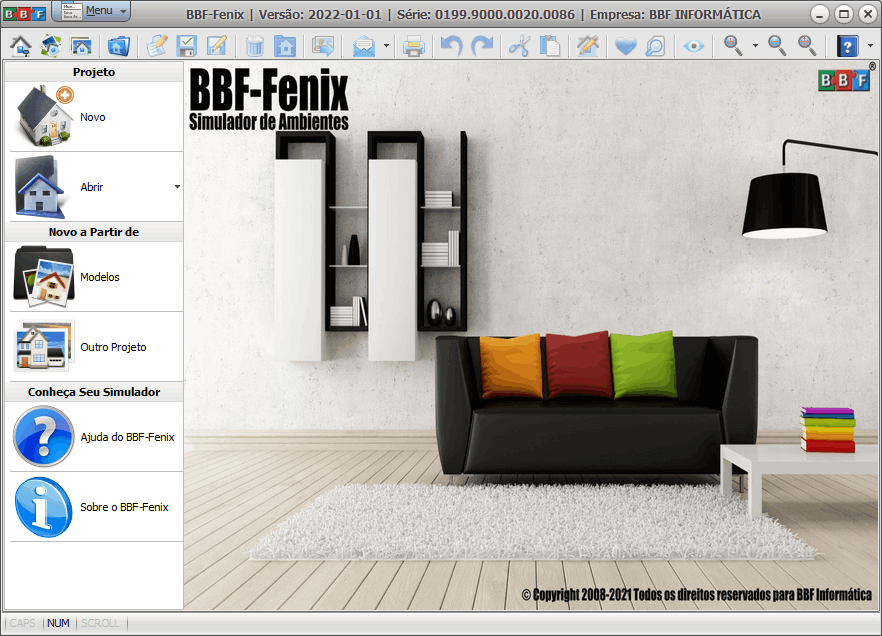Click the Projeto section header
Screen dimensions: 882x636
click(x=94, y=72)
